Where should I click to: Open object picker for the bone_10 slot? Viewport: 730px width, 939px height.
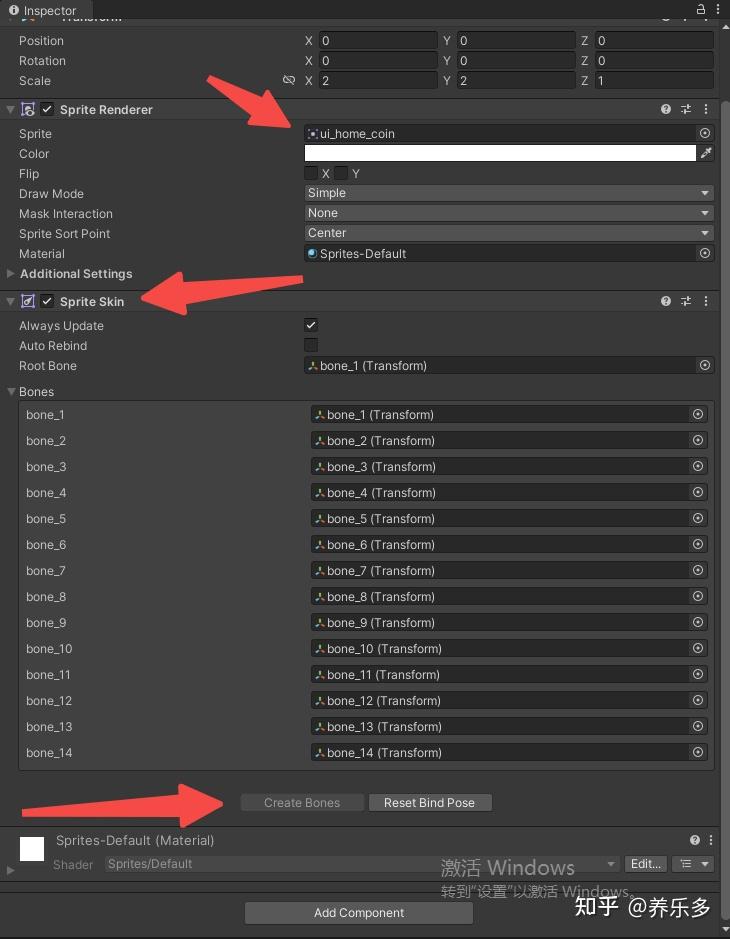698,648
